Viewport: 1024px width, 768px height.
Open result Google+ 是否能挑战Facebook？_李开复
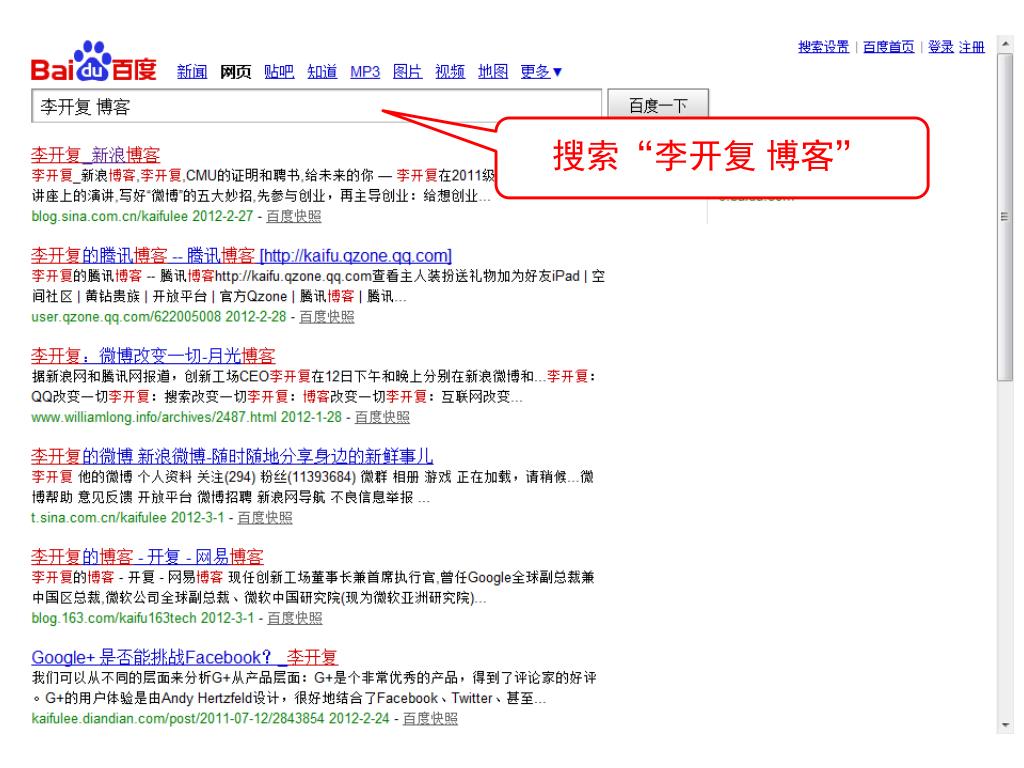(184, 658)
